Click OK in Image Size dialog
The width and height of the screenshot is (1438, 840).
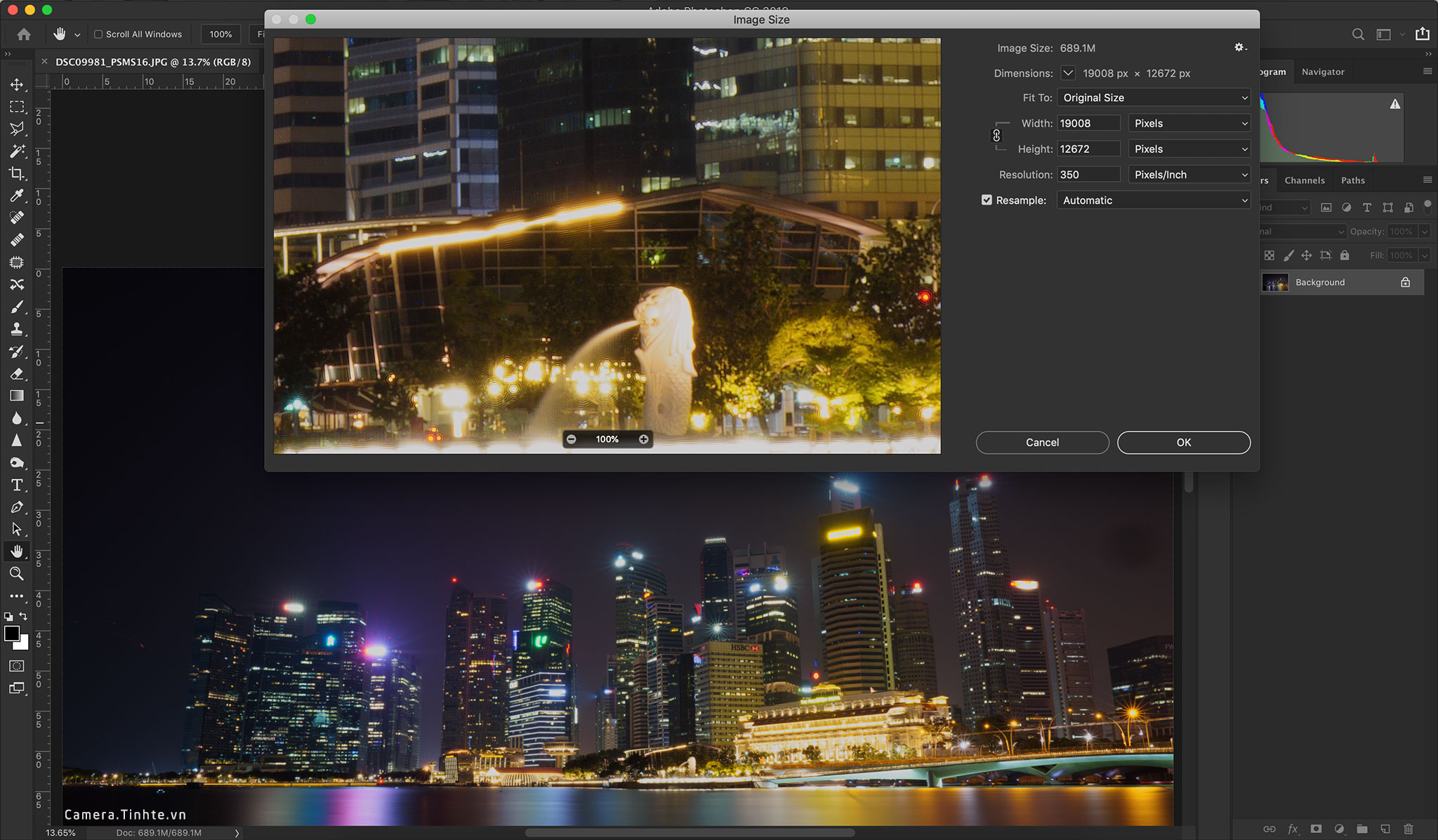click(x=1184, y=442)
